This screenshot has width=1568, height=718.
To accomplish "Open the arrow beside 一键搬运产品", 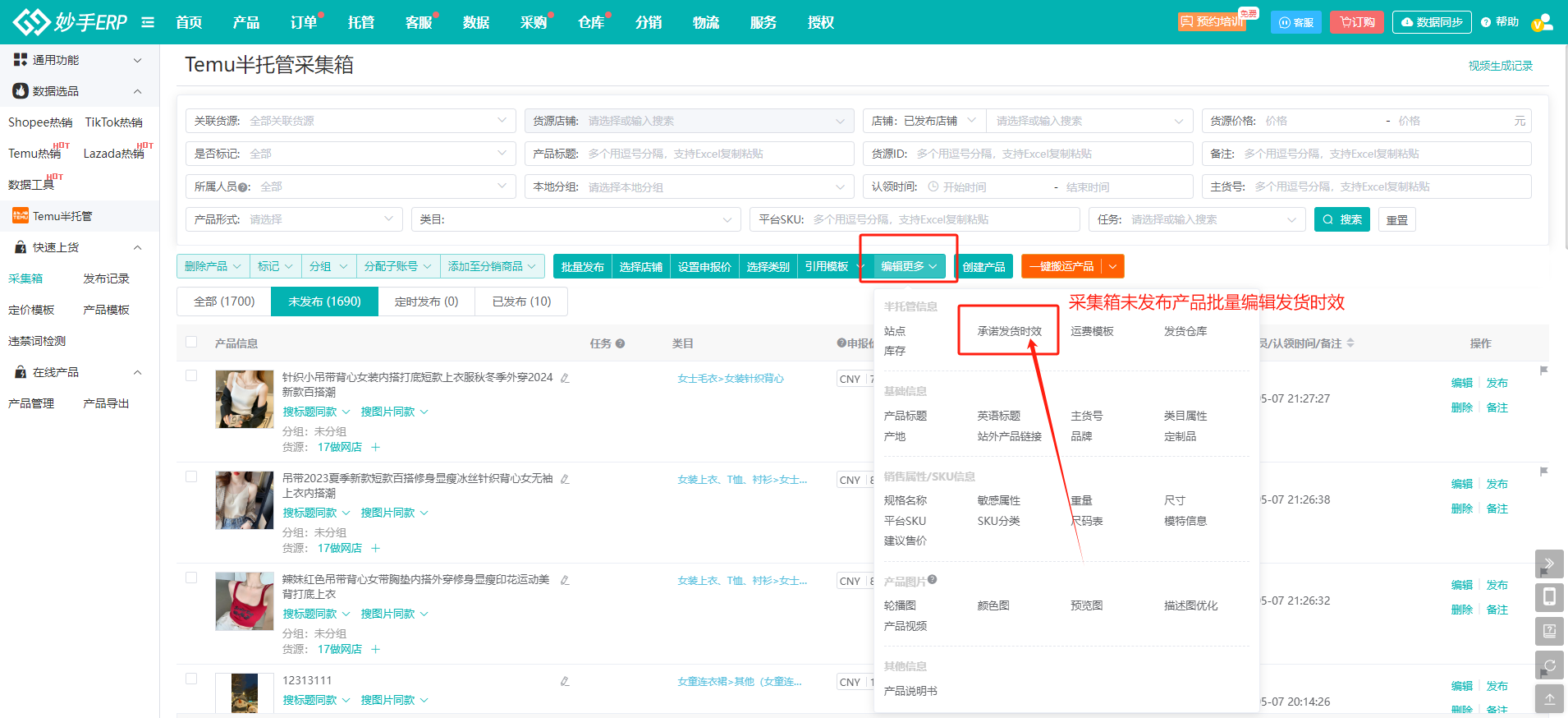I will click(1113, 266).
